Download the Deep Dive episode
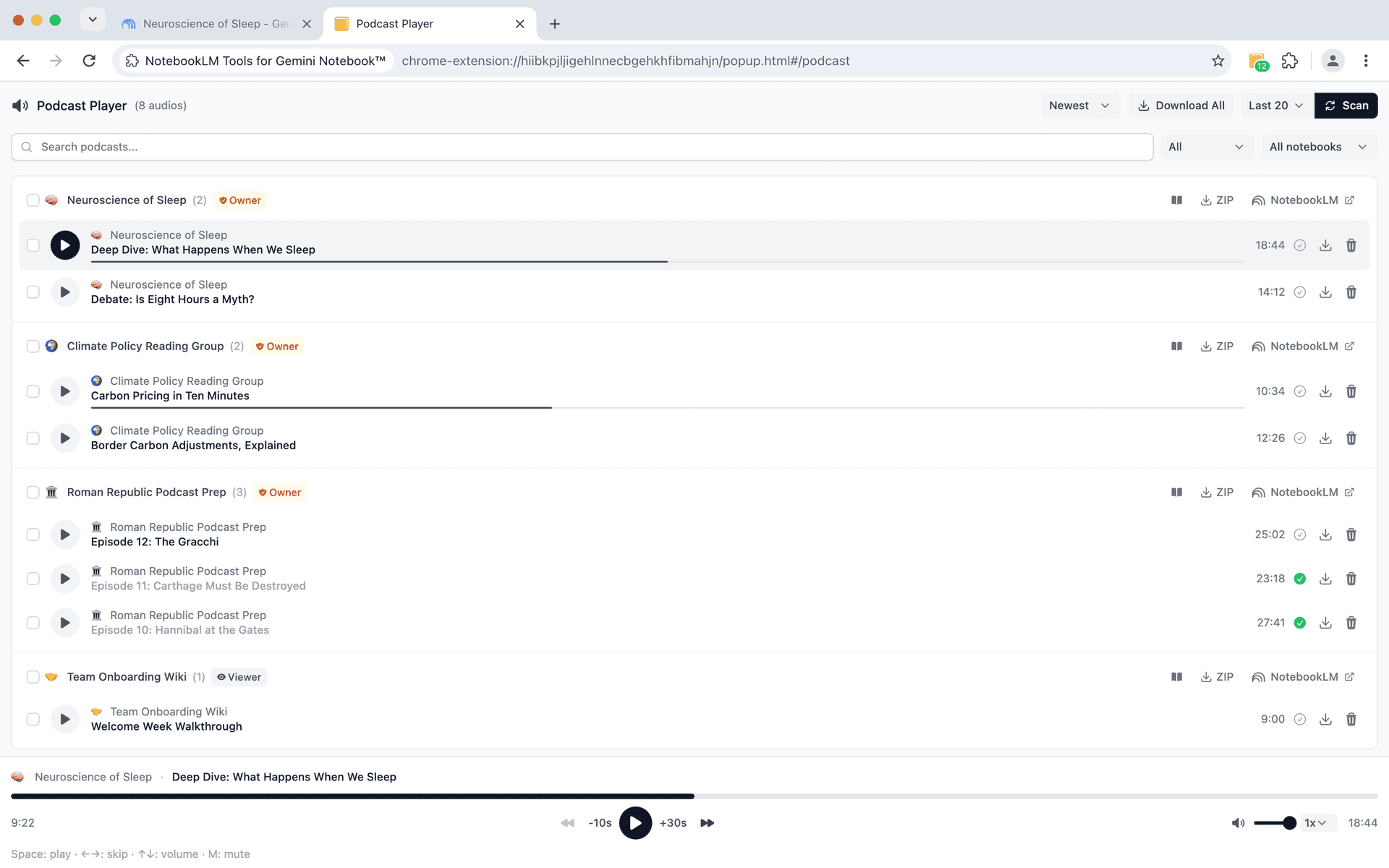This screenshot has width=1389, height=868. point(1325,245)
